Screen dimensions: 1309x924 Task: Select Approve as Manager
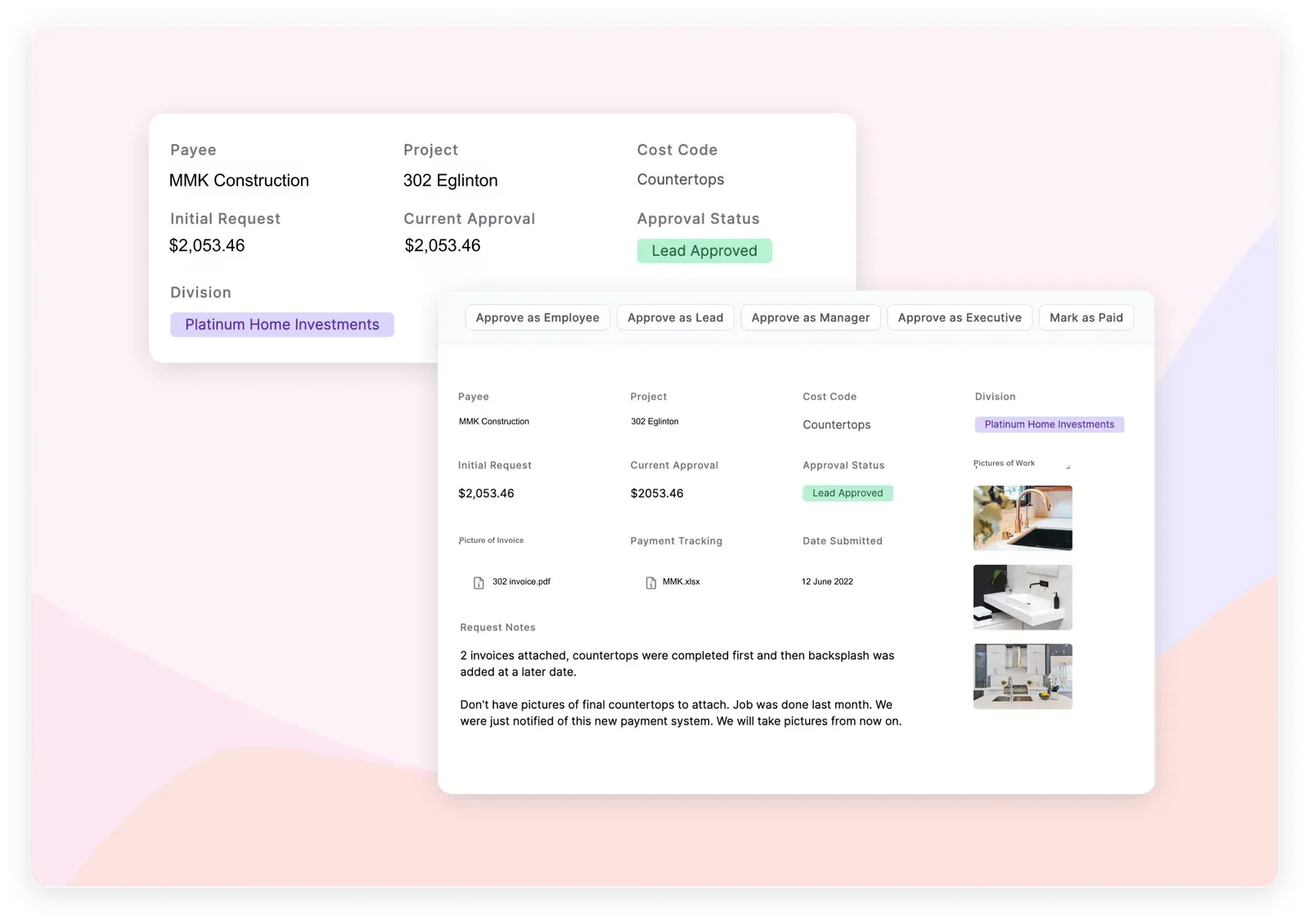811,317
